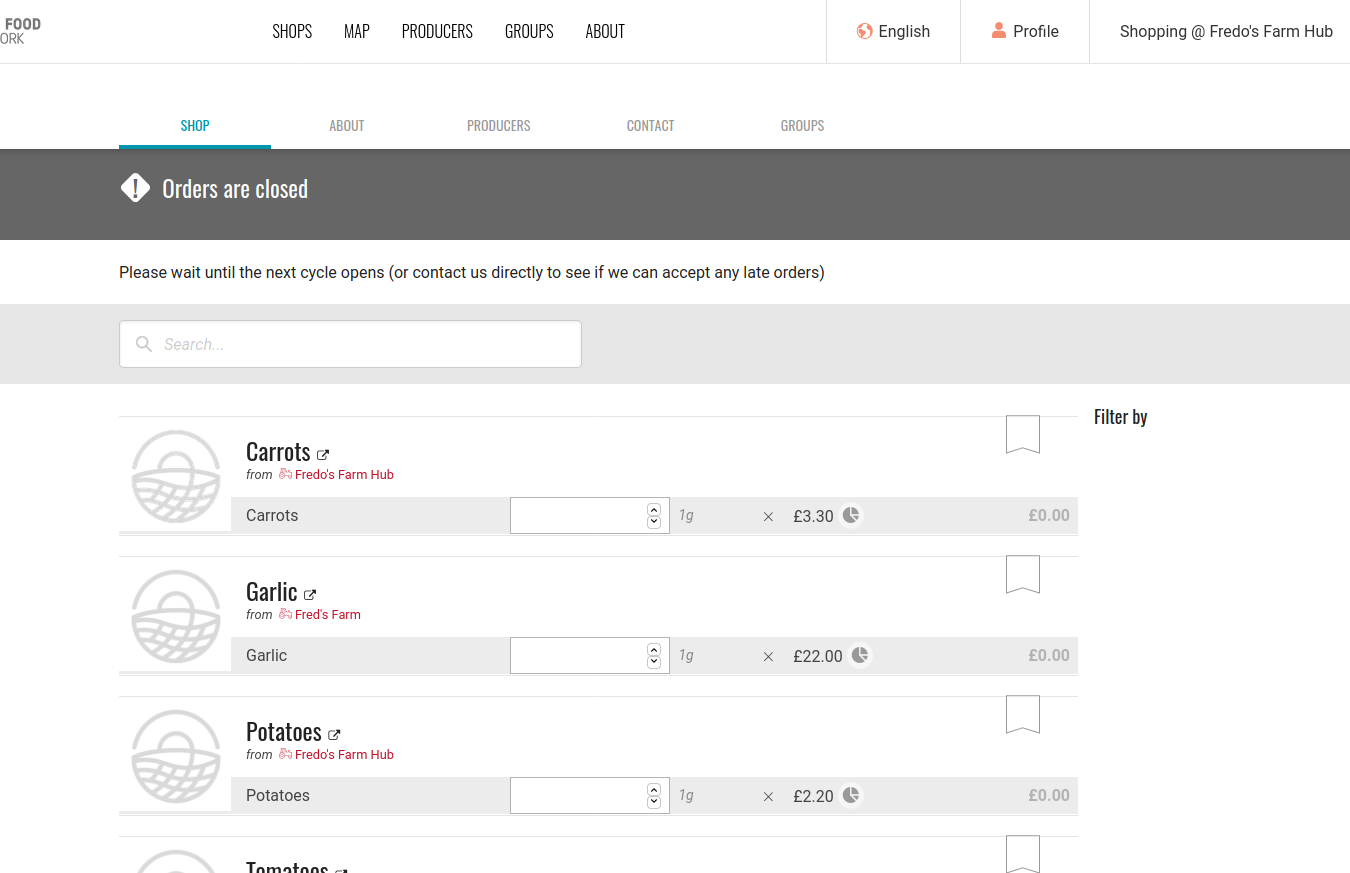Increase Potatoes quantity with the up arrow
Image resolution: width=1350 pixels, height=873 pixels.
click(654, 789)
